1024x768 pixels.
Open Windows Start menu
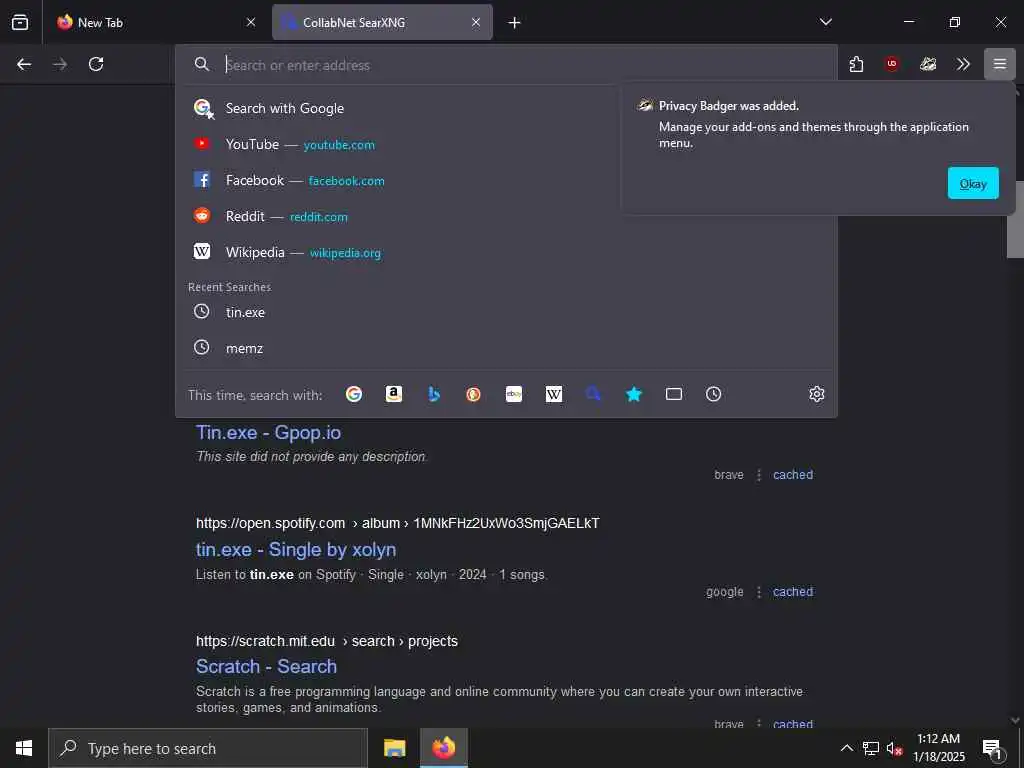[x=24, y=748]
